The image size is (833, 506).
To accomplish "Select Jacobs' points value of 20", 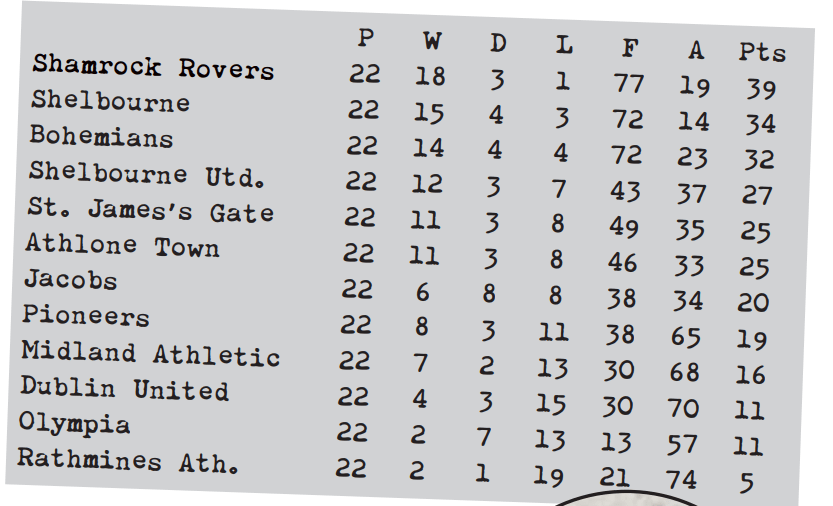I will [x=753, y=303].
